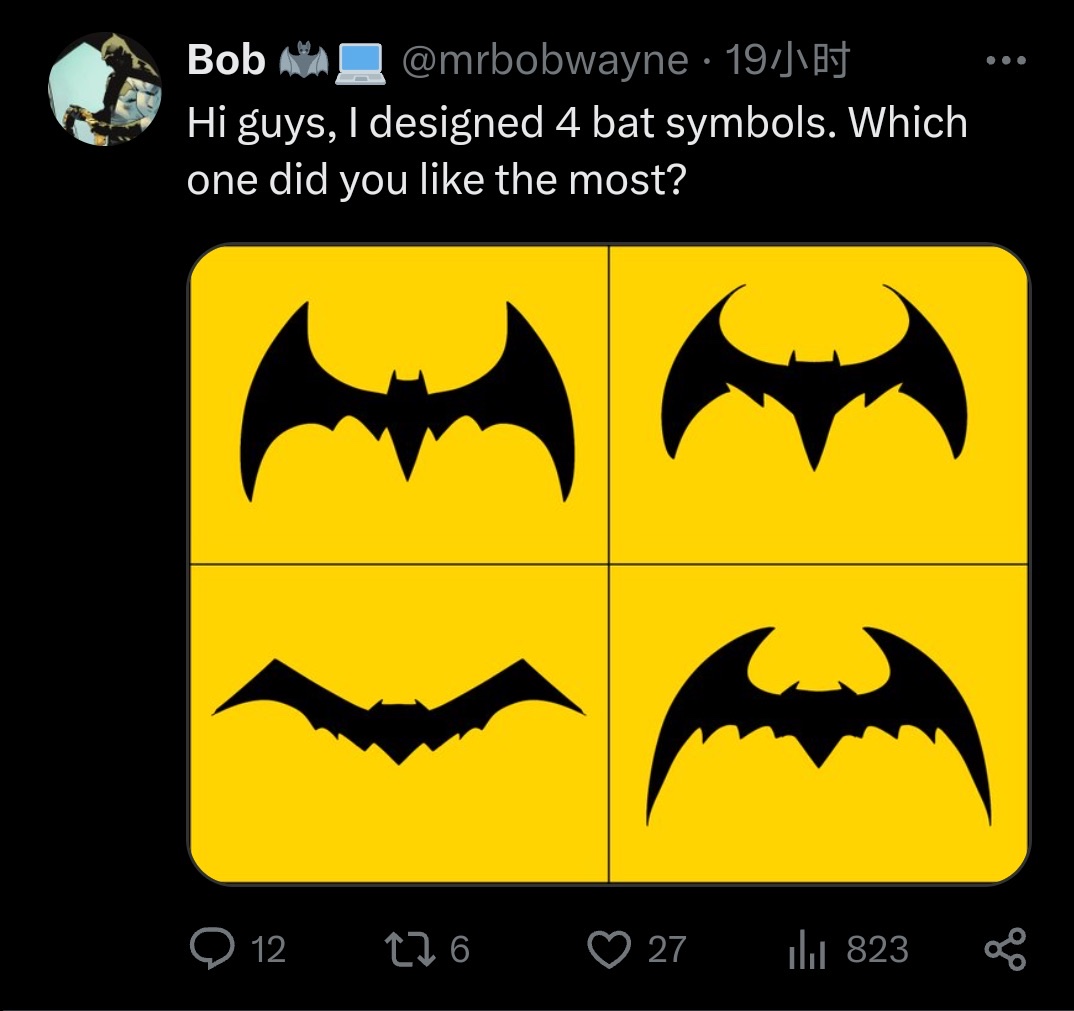Visit the @mrbobwayne handle link
The height and width of the screenshot is (1011, 1074).
pos(545,60)
